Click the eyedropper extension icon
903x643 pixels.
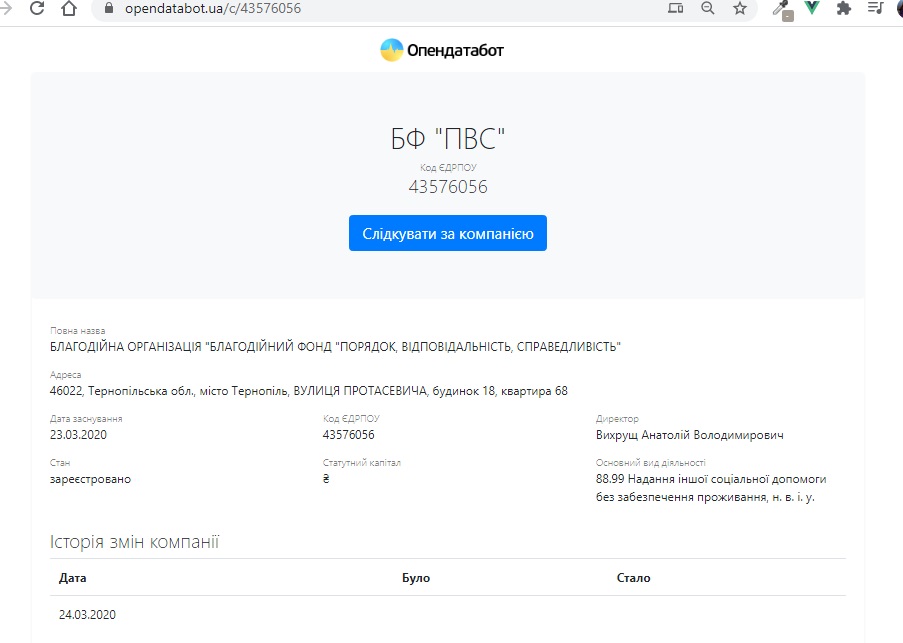point(782,9)
